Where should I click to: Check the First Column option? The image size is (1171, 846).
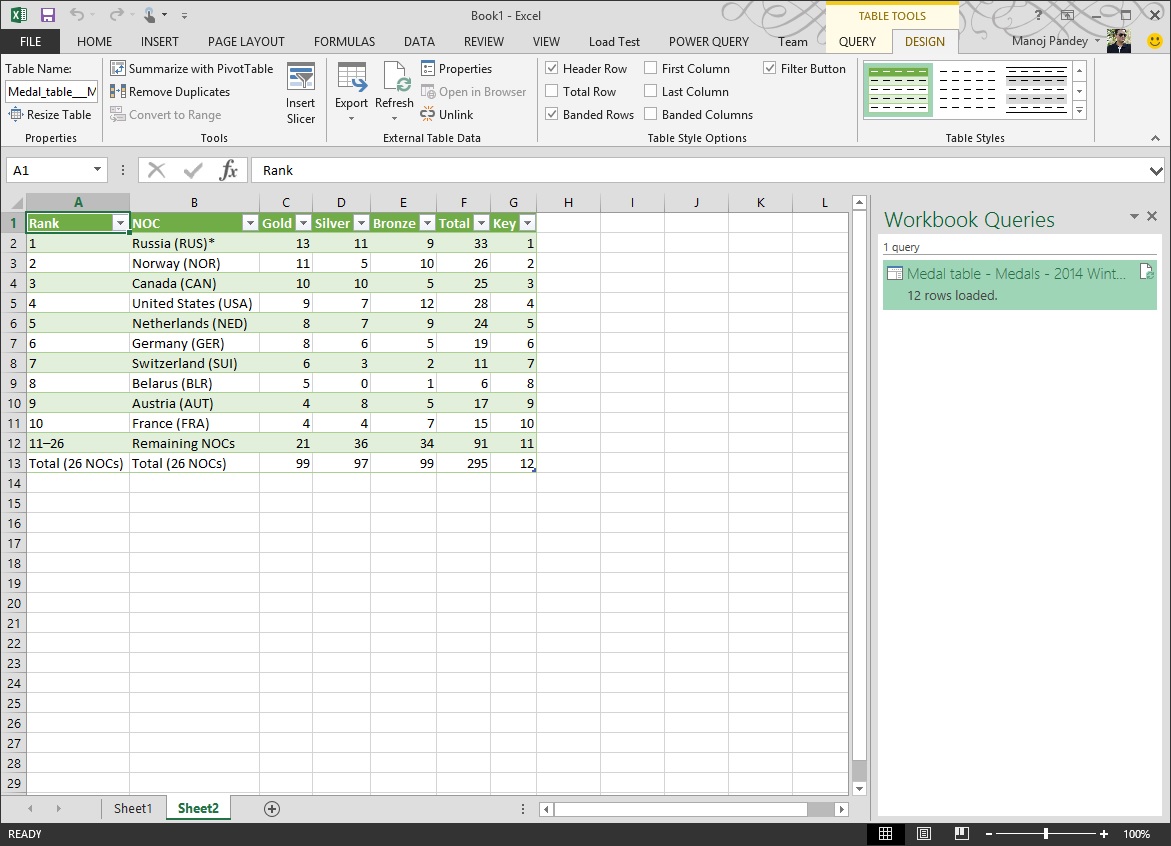(x=653, y=68)
